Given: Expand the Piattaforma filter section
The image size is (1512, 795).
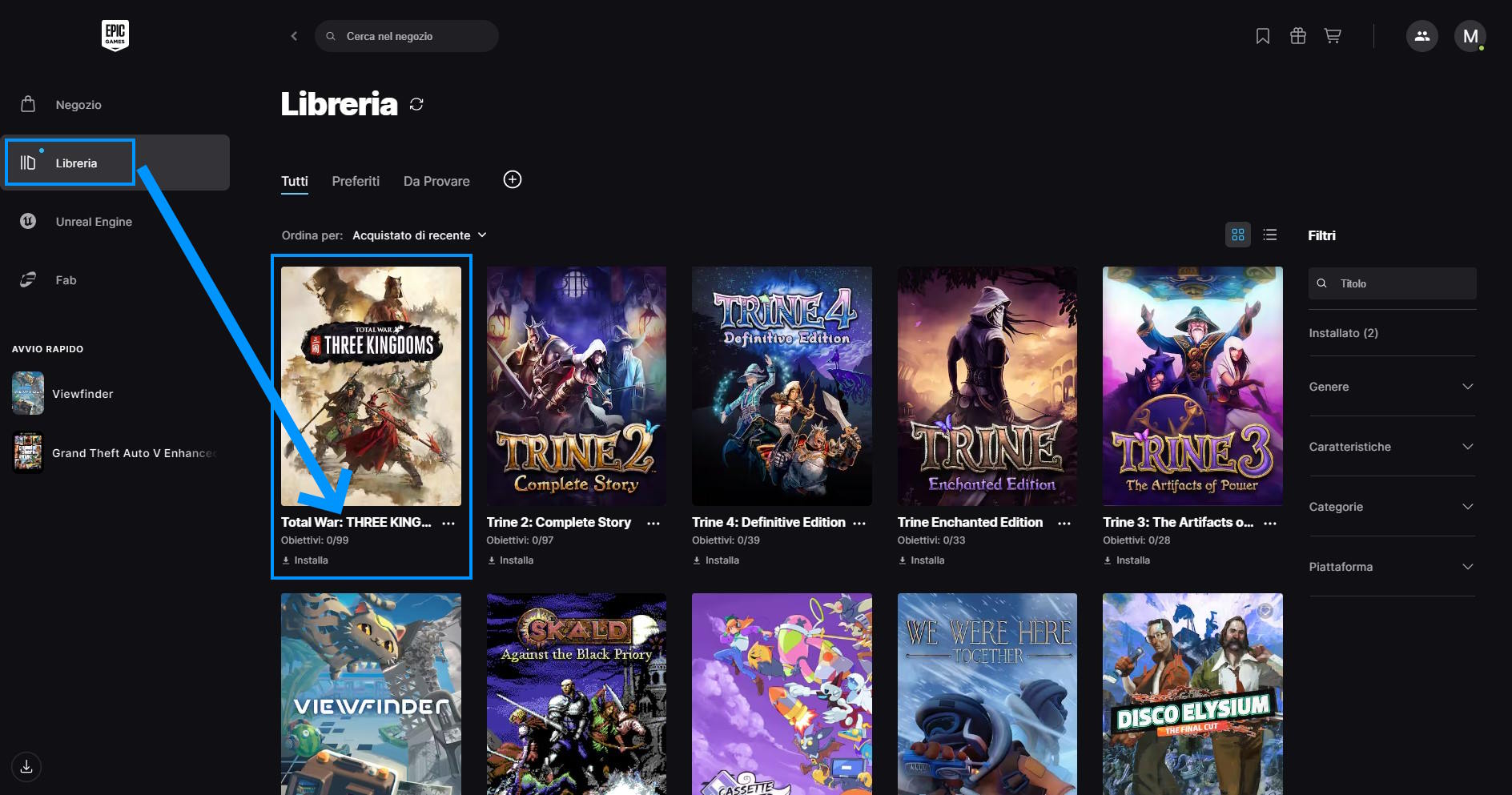Looking at the screenshot, I should coord(1391,567).
